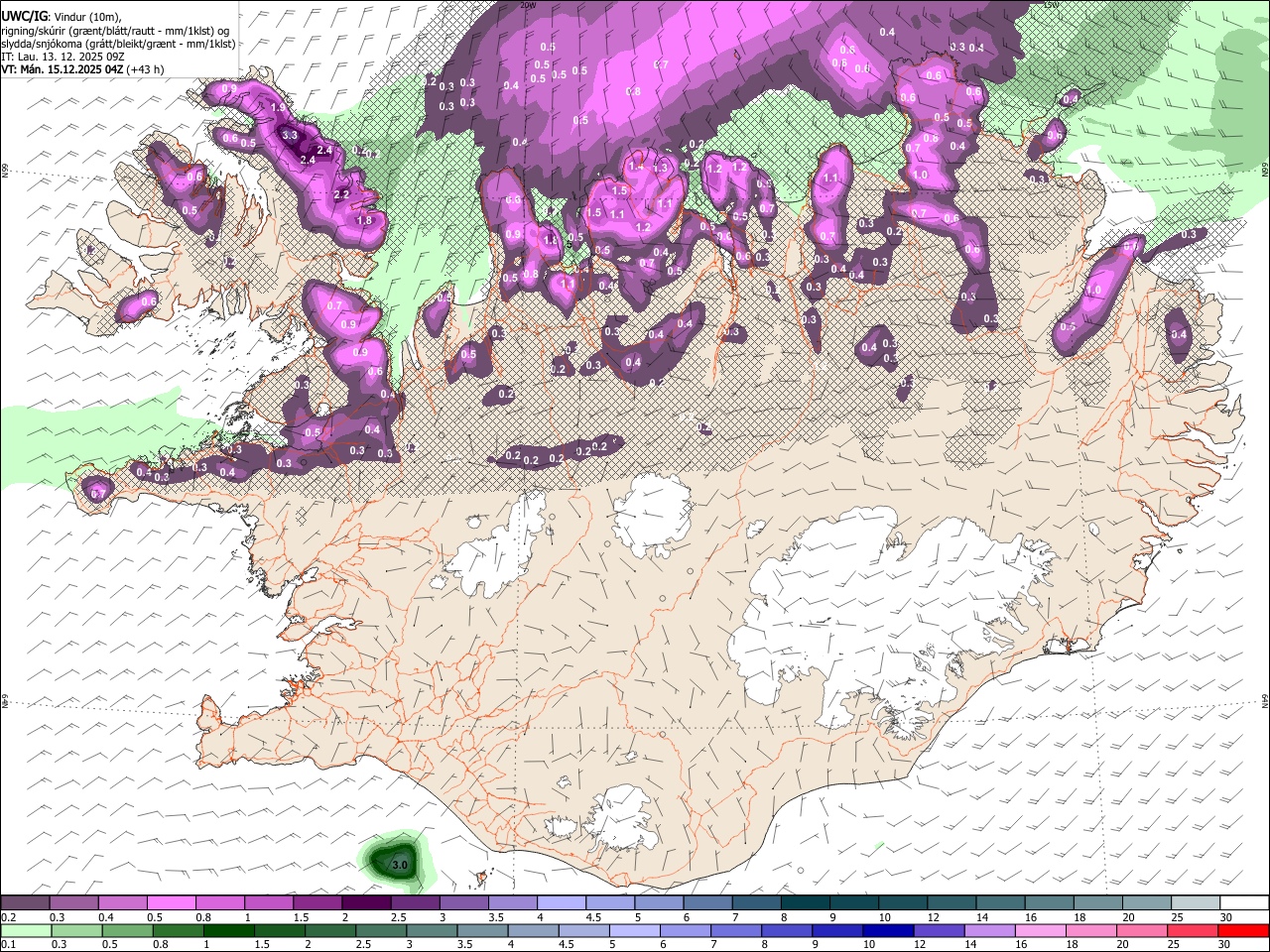Click the 1.9 snowfall value in the Westfjords
Viewport: 1270px width, 952px height.
[278, 108]
